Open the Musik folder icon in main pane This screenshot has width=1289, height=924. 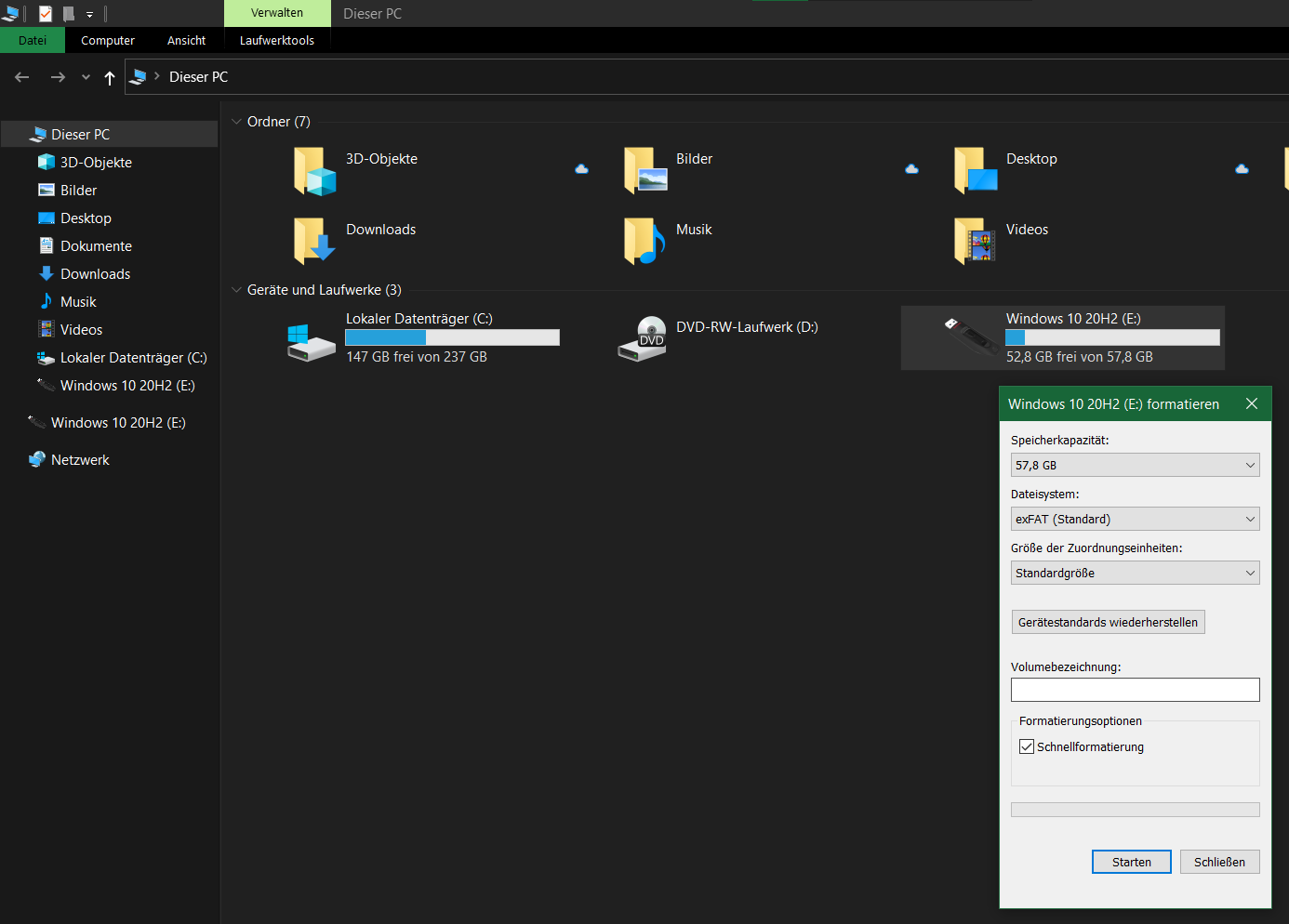[645, 241]
